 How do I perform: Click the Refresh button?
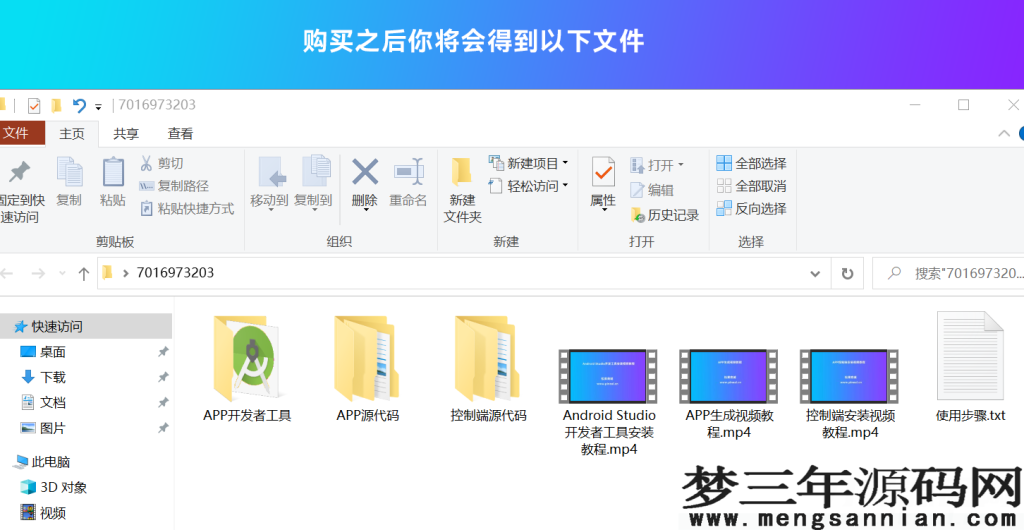847,273
